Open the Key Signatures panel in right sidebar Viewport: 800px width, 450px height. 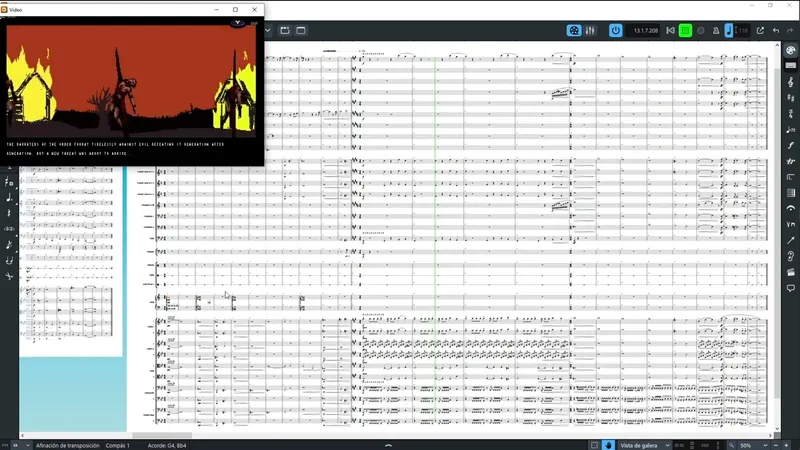[x=790, y=97]
